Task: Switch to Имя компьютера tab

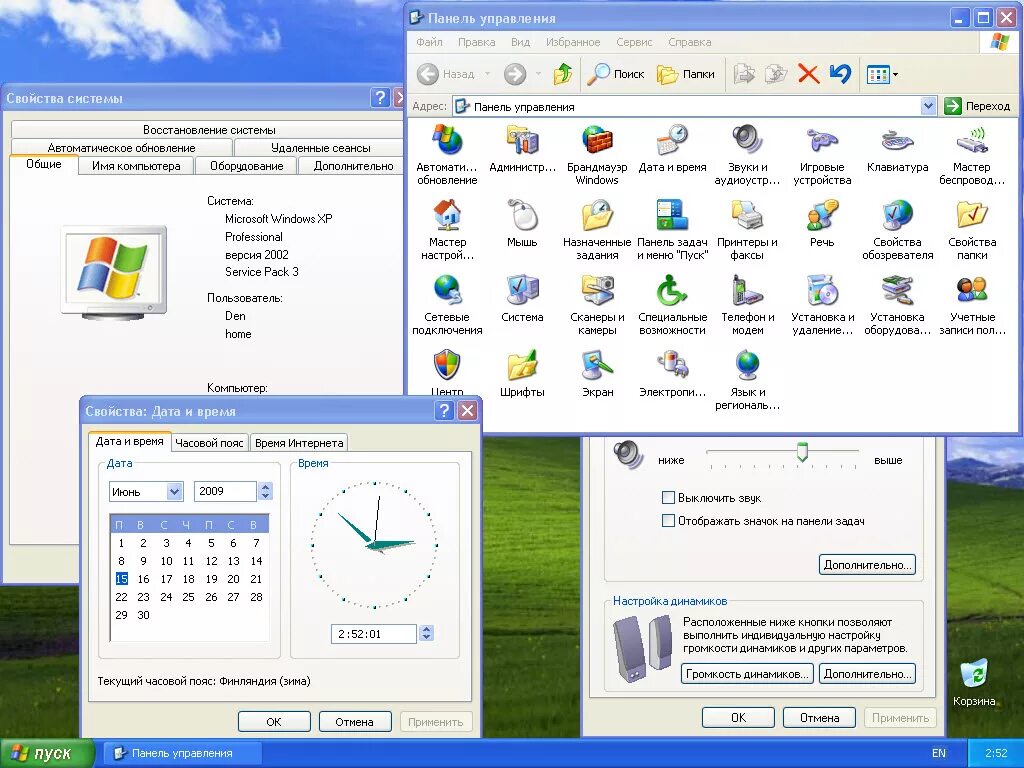Action: tap(136, 166)
